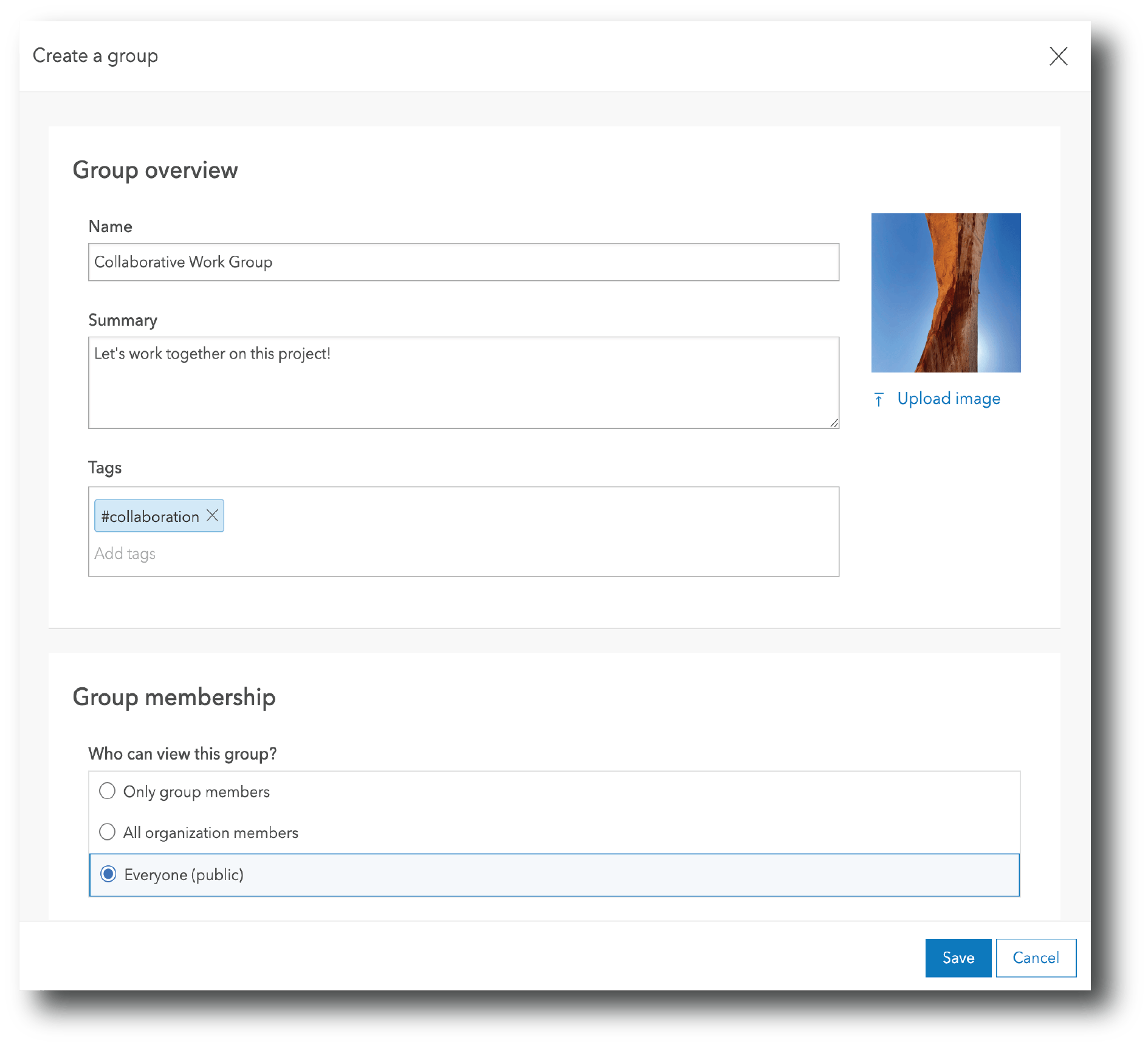Select the #collaboration tag chip
Image resolution: width=1148 pixels, height=1047 pixels.
tap(150, 515)
